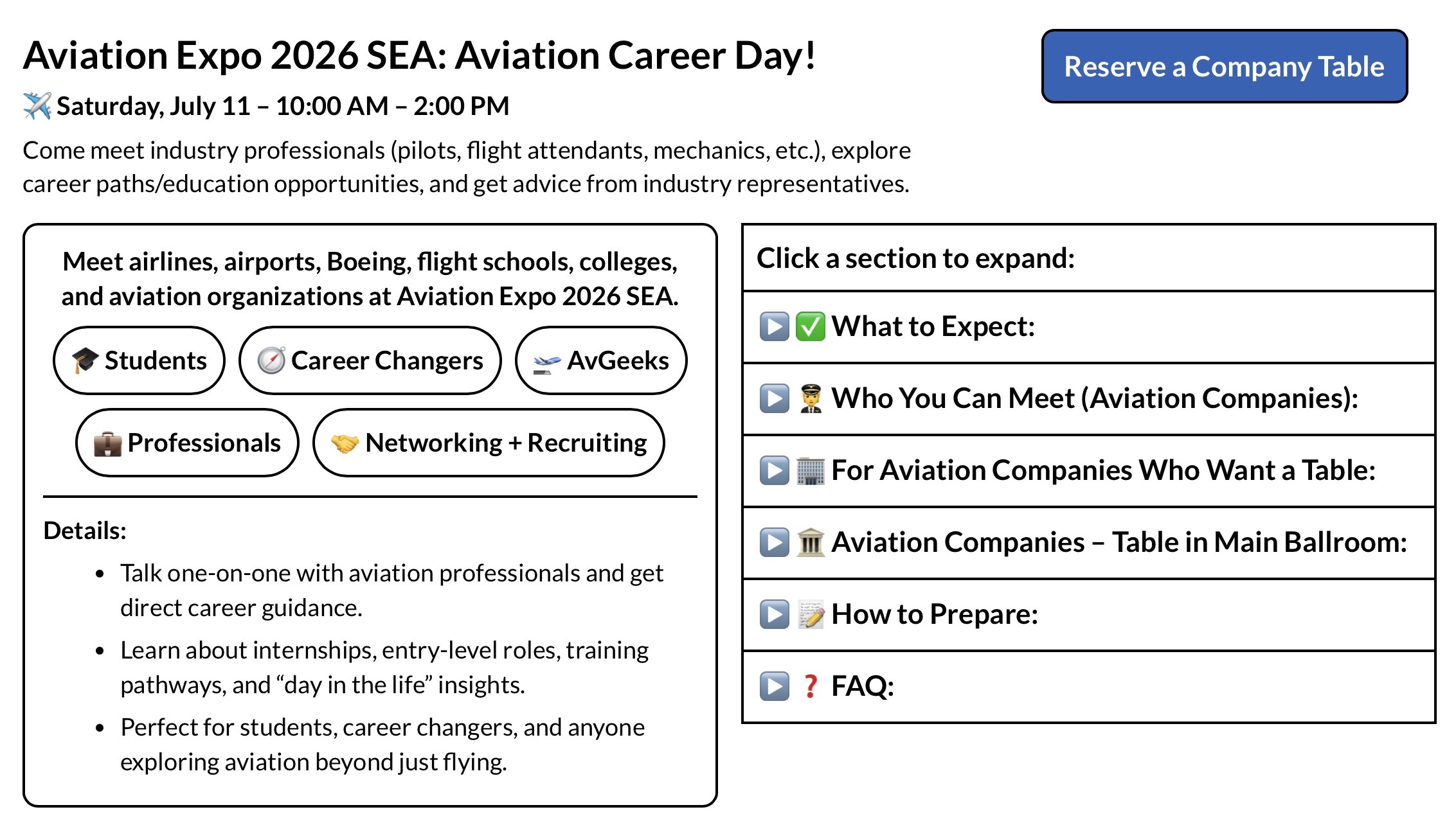Click the red question mark icon
The width and height of the screenshot is (1456, 832).
pos(811,686)
